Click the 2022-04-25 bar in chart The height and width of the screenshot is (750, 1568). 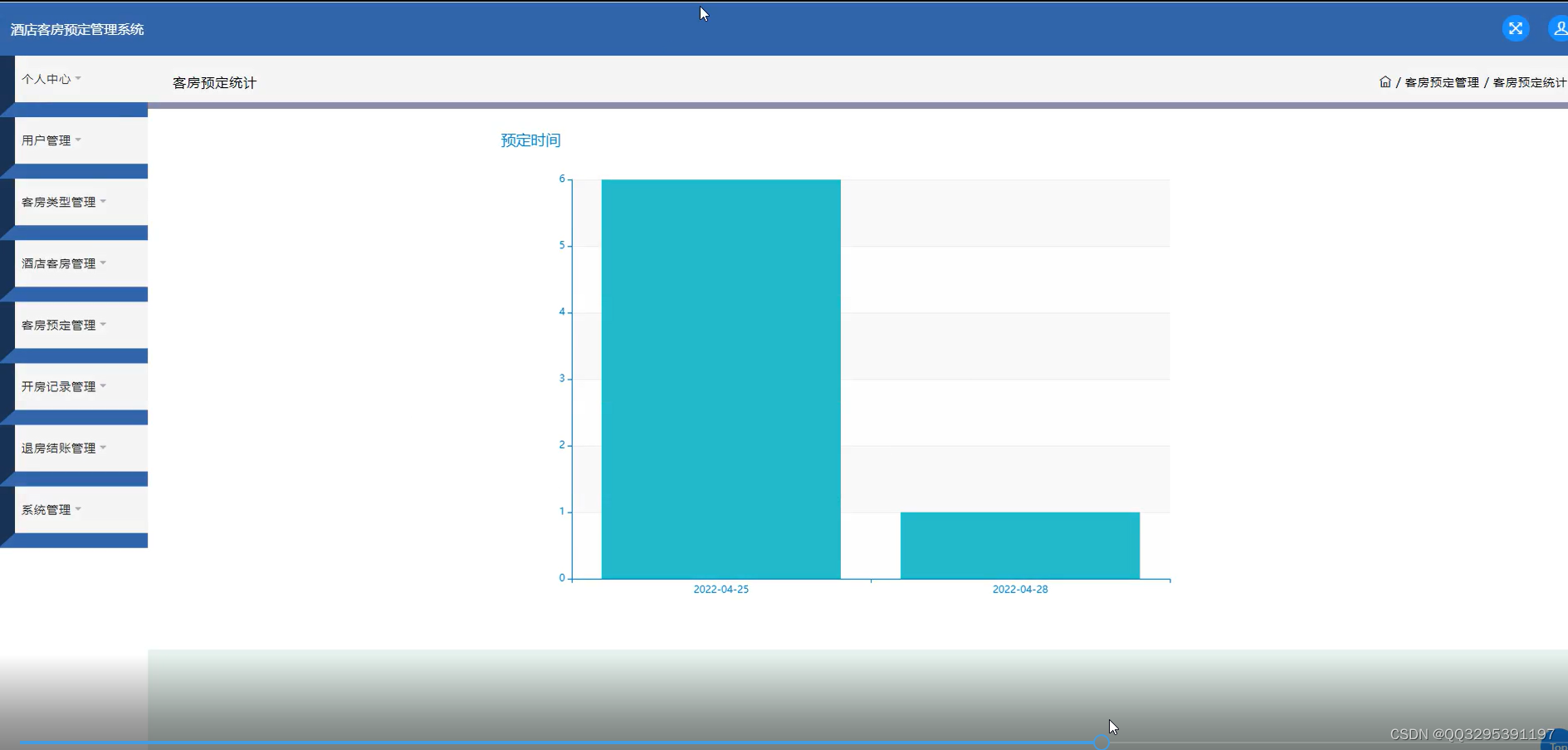point(720,379)
